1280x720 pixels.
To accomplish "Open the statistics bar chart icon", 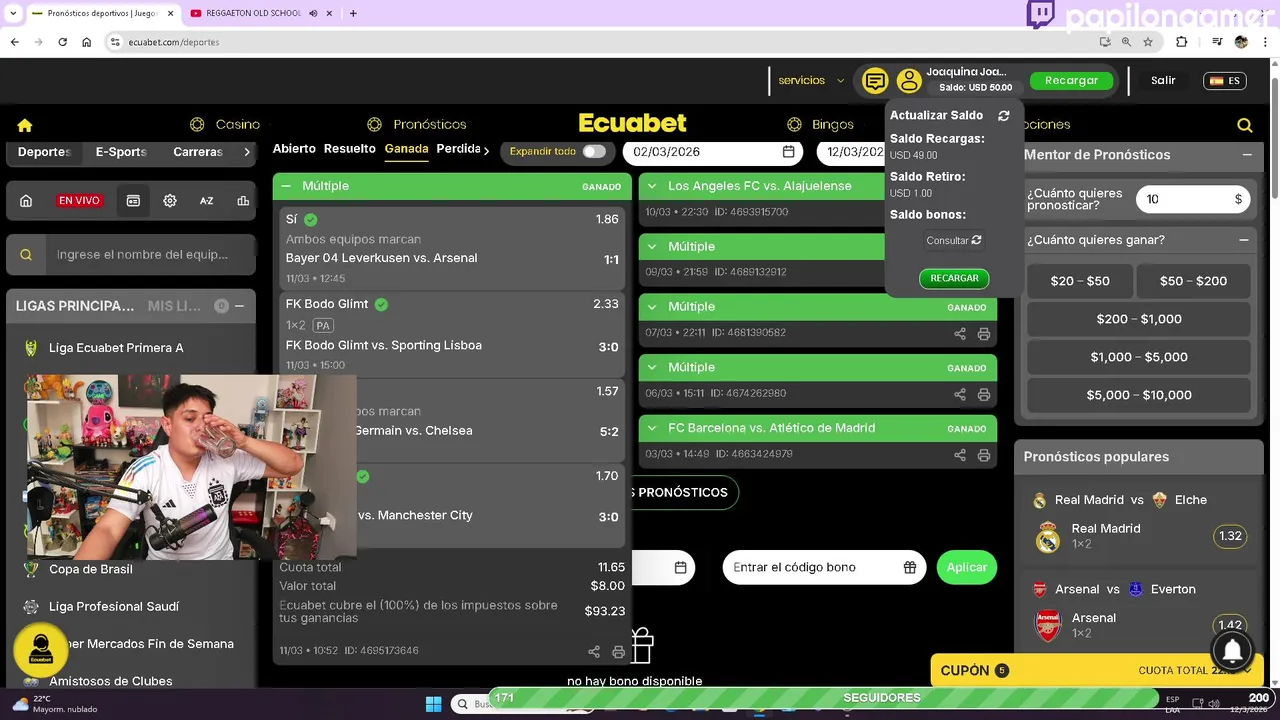I will click(x=243, y=200).
